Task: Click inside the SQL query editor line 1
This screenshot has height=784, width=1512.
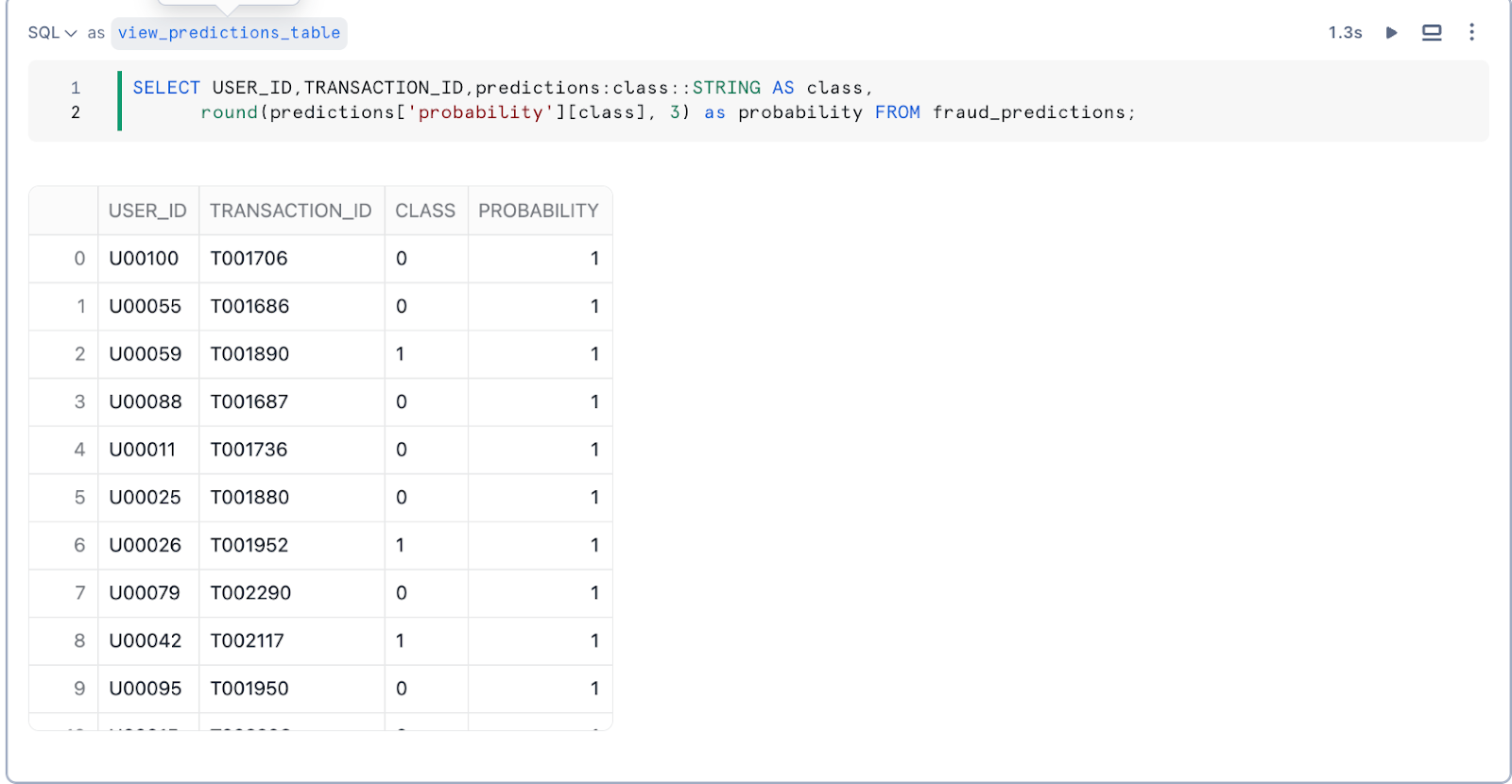Action: pyautogui.click(x=567, y=88)
